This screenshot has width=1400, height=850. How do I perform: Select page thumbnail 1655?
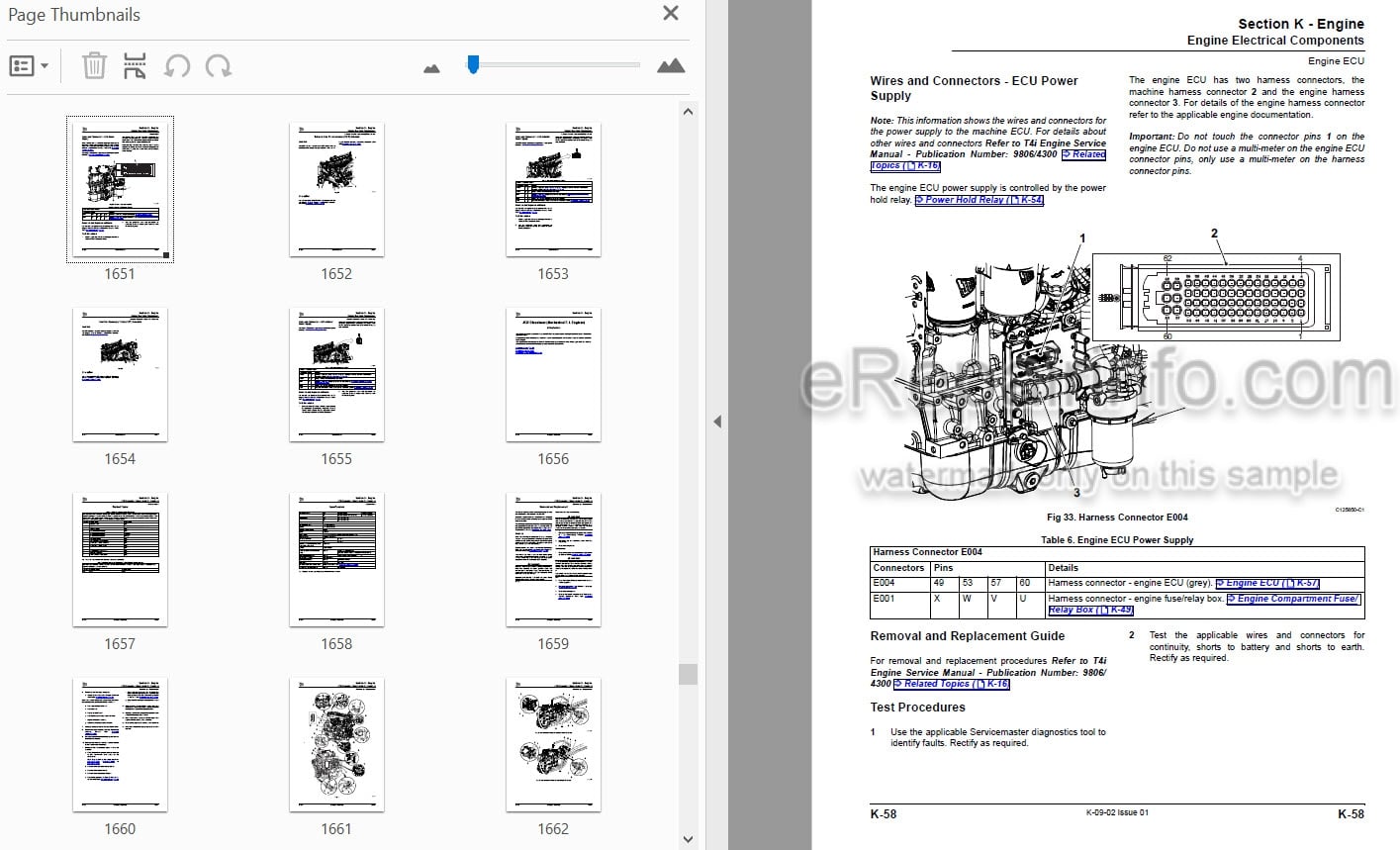tap(336, 374)
